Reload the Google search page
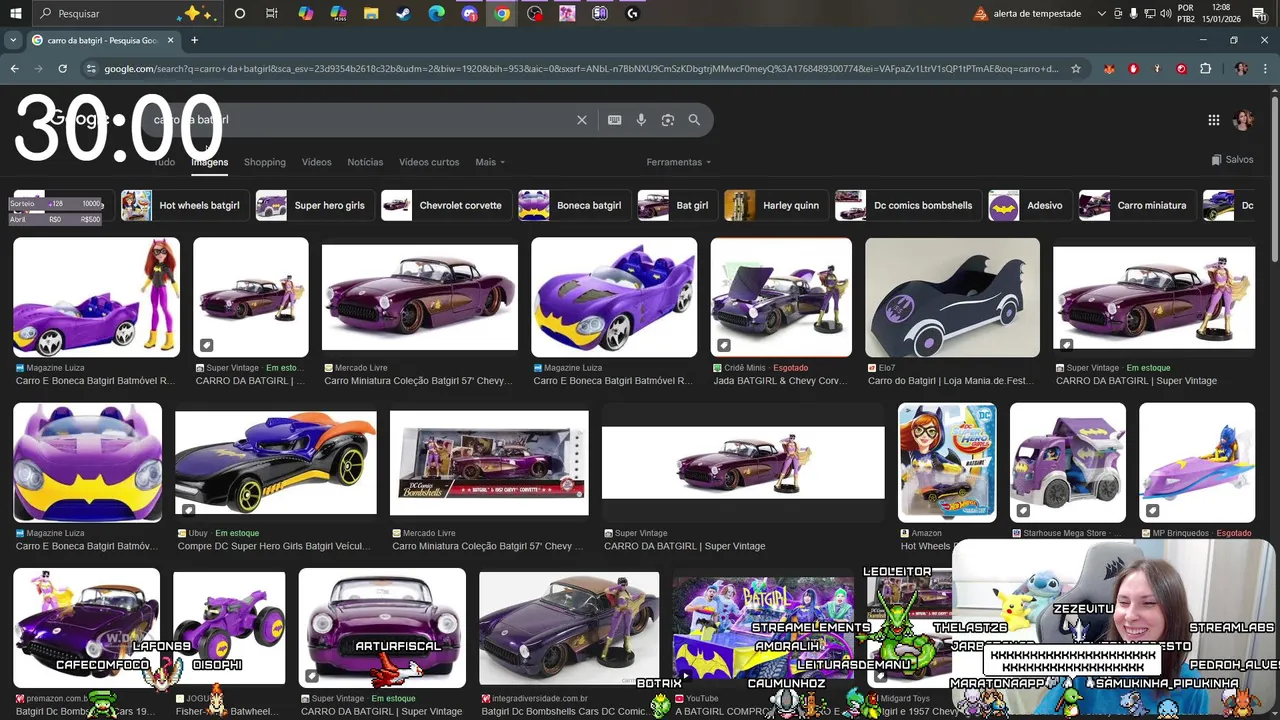The height and width of the screenshot is (720, 1280). click(x=62, y=69)
